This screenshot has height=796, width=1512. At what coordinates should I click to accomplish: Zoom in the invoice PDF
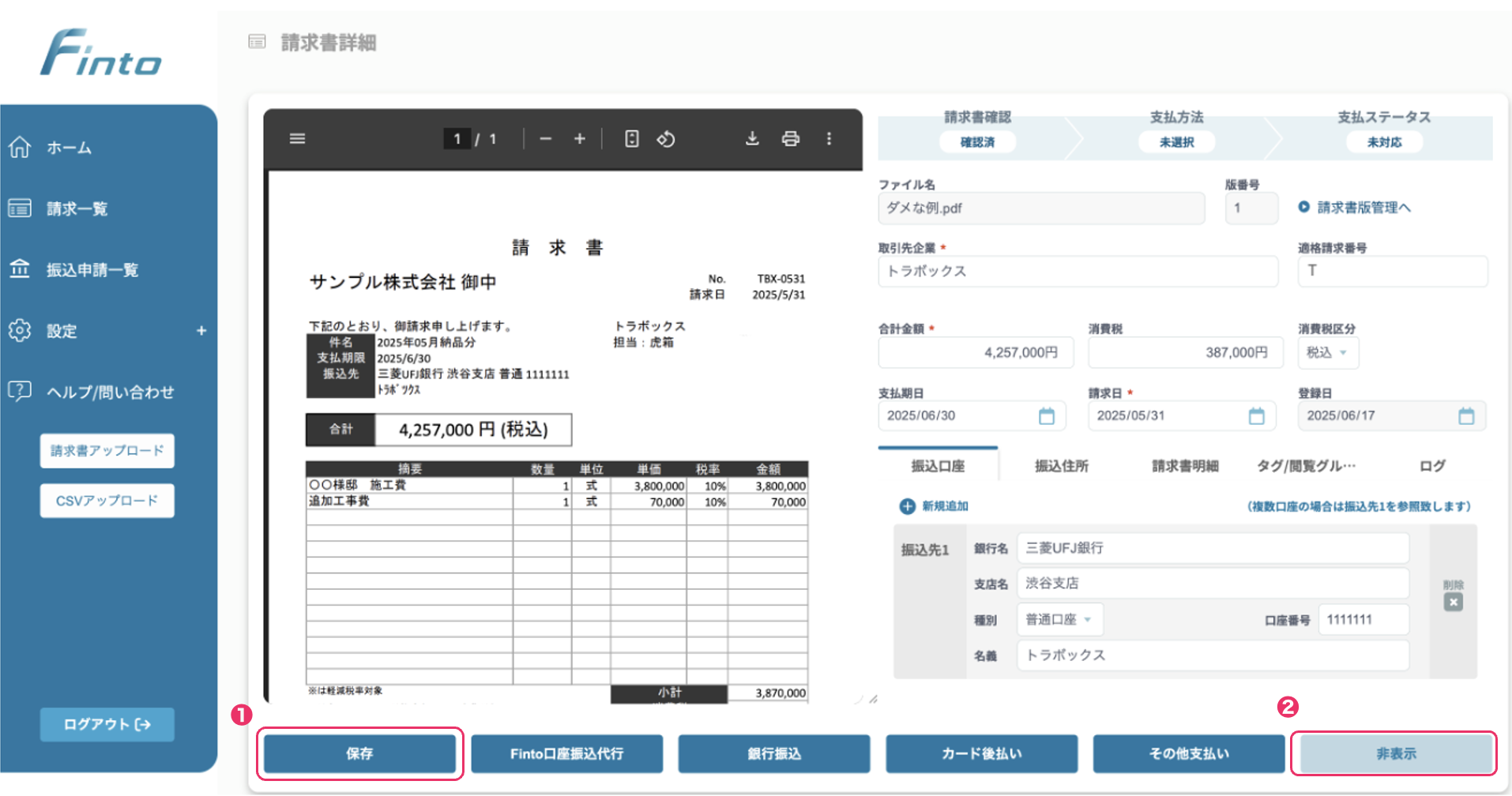pyautogui.click(x=579, y=139)
